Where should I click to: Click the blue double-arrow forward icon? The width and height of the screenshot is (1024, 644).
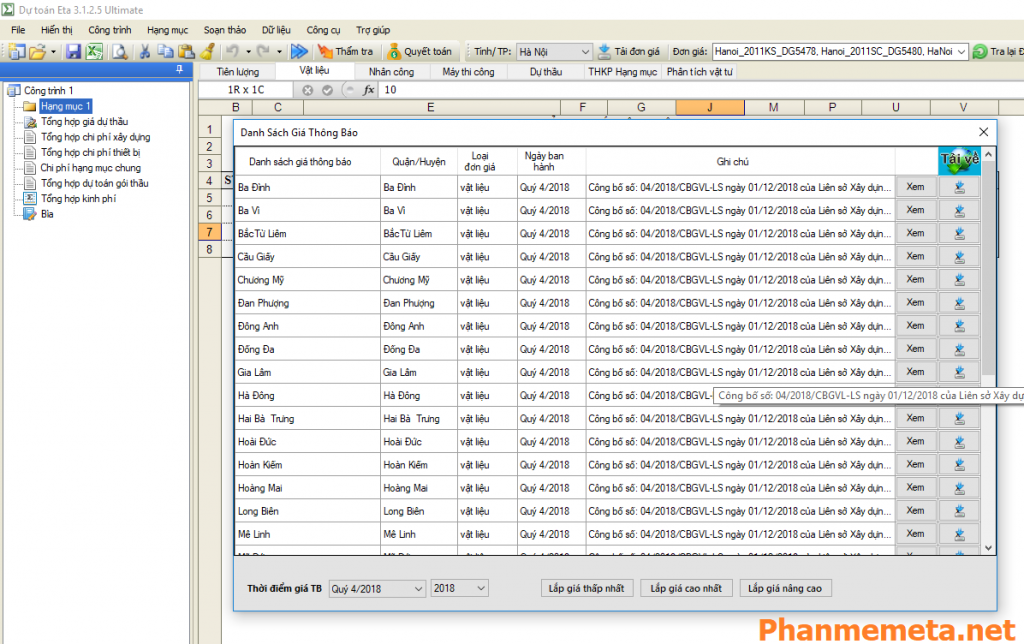299,51
